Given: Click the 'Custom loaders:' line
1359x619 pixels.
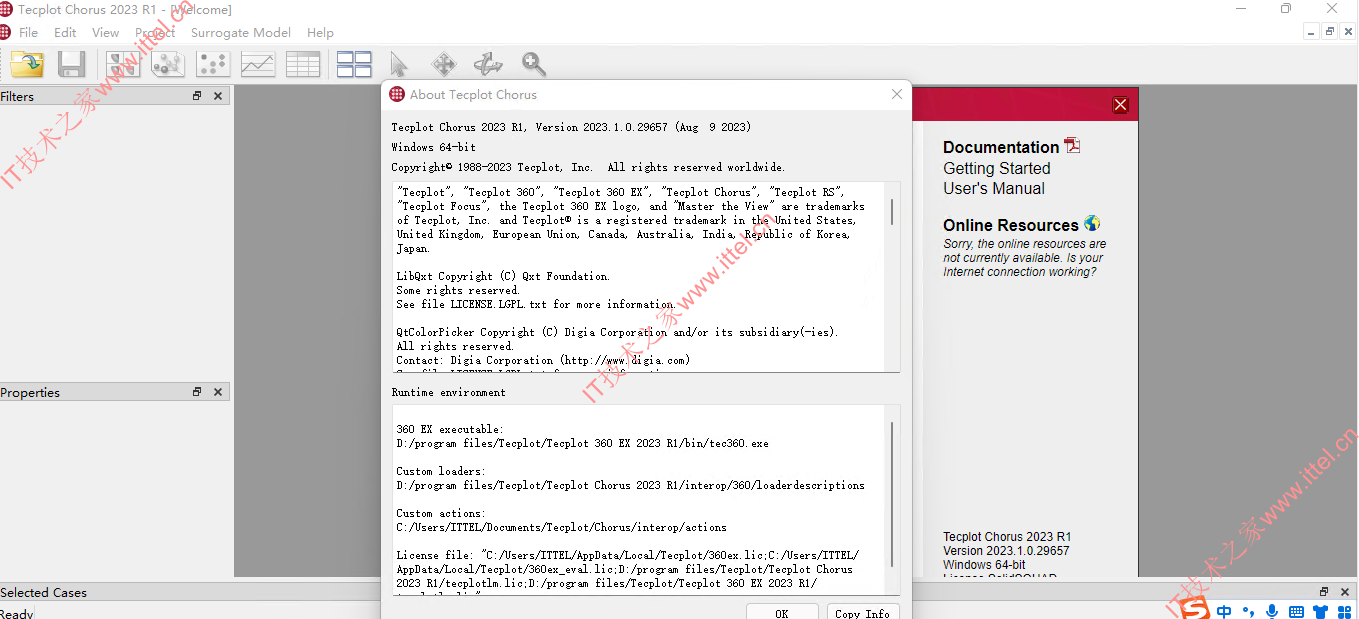Looking at the screenshot, I should coord(440,471).
